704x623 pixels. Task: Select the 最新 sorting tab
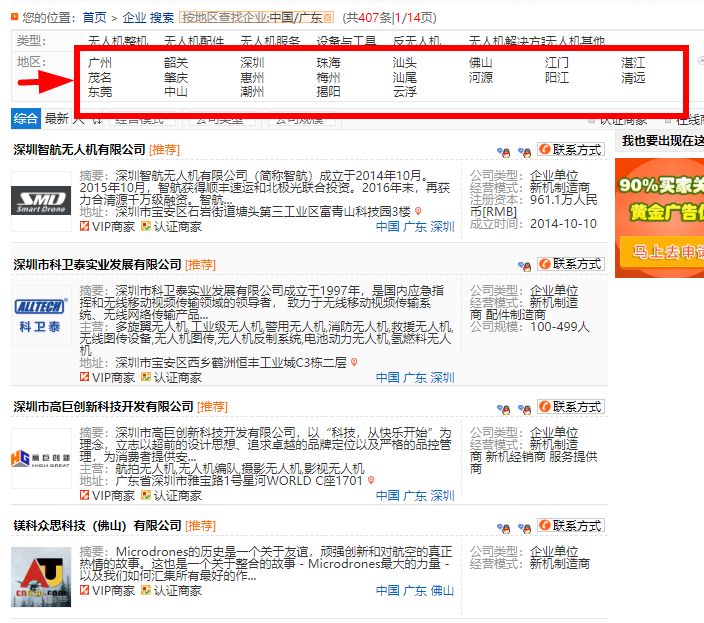pos(56,119)
